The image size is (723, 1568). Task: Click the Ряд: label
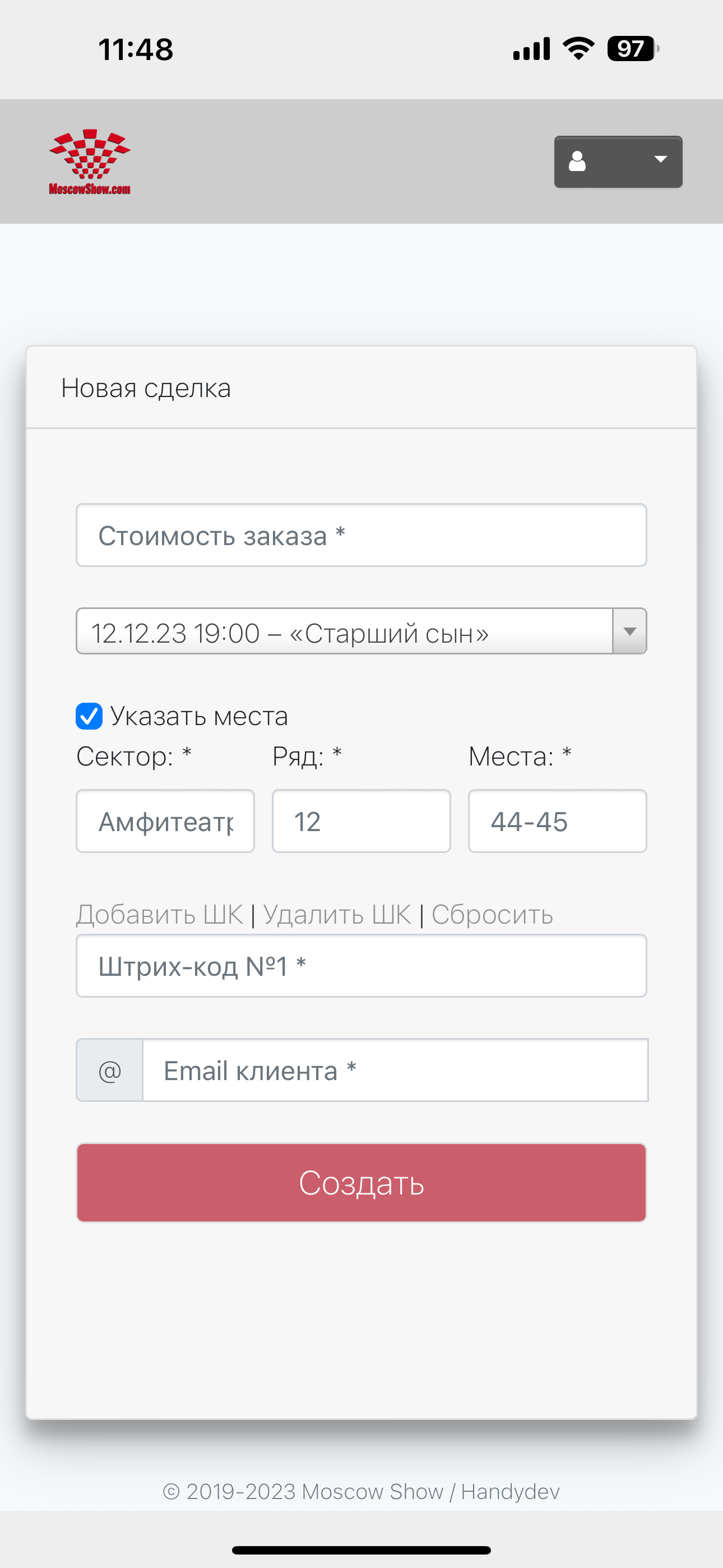point(307,757)
